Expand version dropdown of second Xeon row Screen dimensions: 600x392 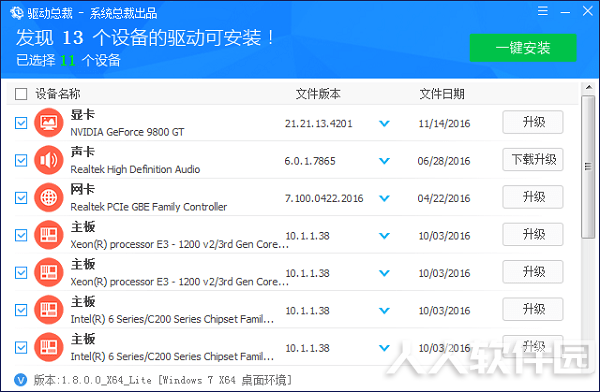click(384, 273)
